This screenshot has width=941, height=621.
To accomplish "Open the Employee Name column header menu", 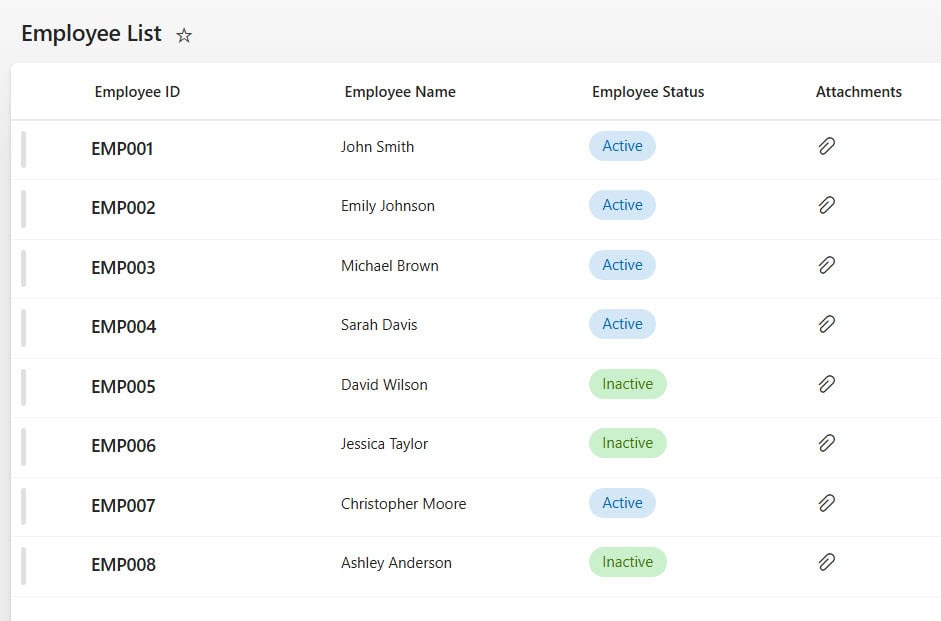I will [400, 92].
